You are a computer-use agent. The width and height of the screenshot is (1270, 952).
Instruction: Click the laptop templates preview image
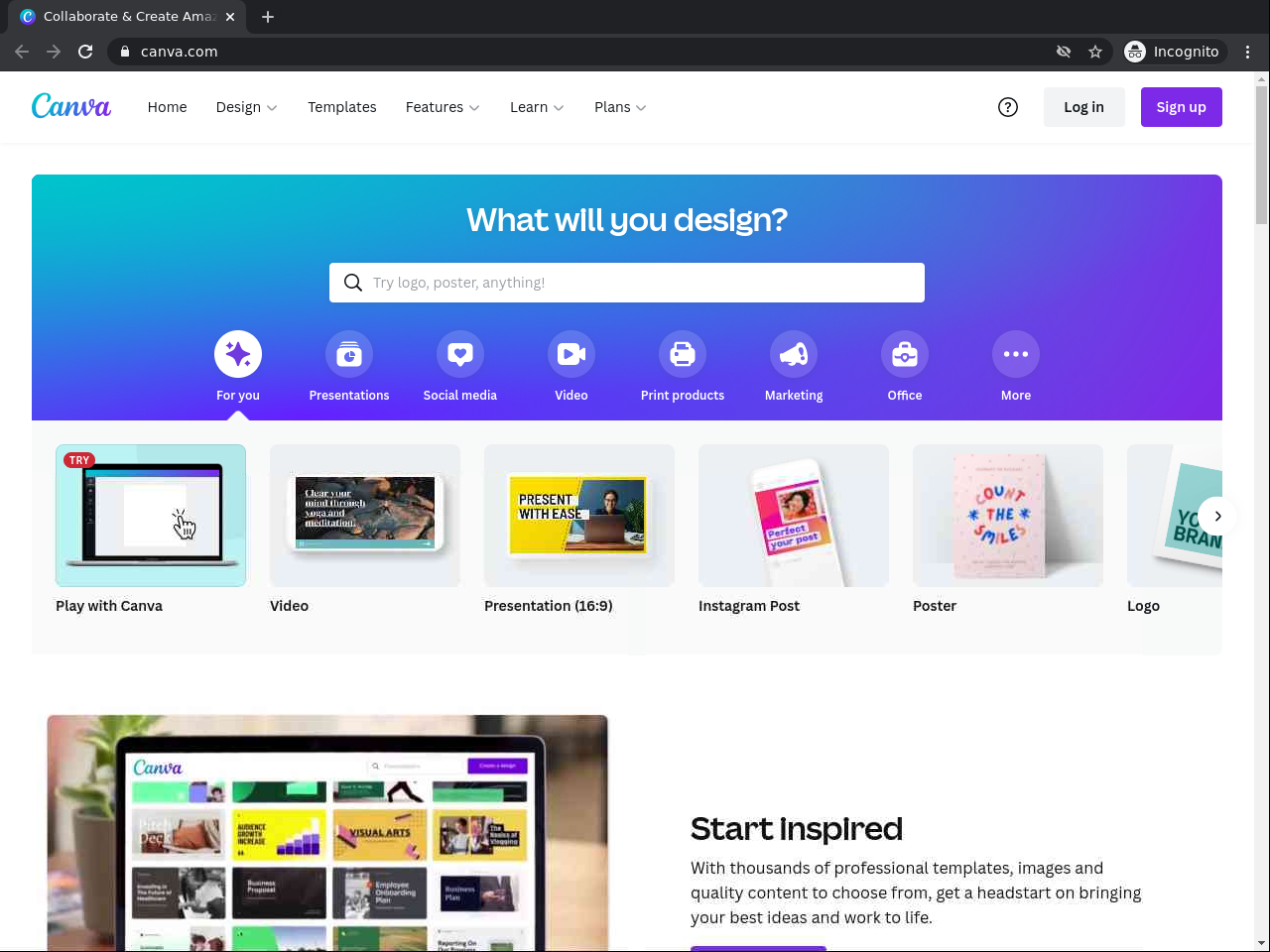[327, 833]
